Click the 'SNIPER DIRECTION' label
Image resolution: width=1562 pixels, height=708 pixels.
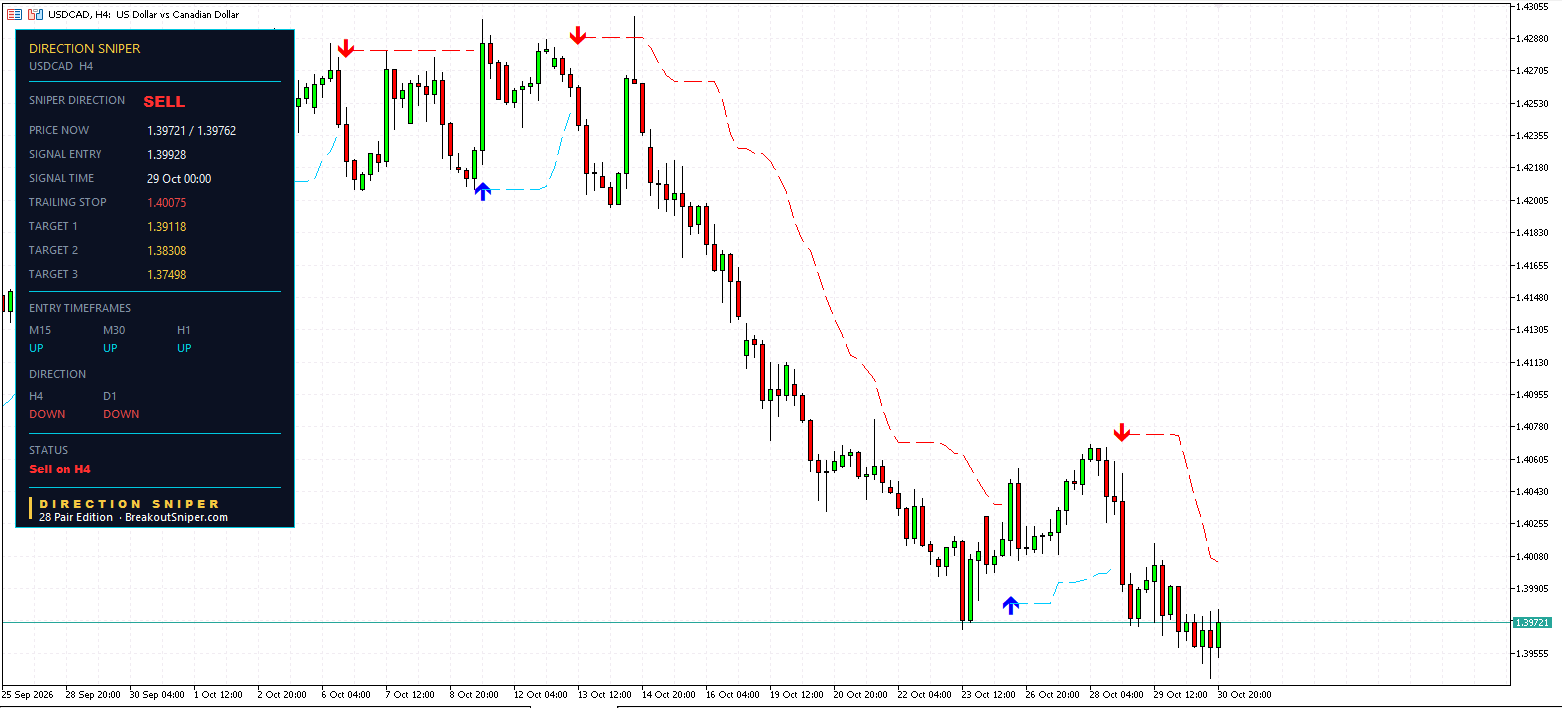coord(77,100)
